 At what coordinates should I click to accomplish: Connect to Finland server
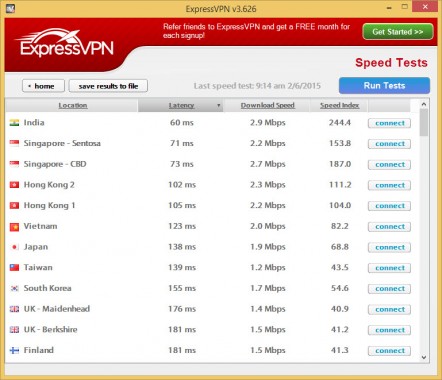tap(389, 351)
